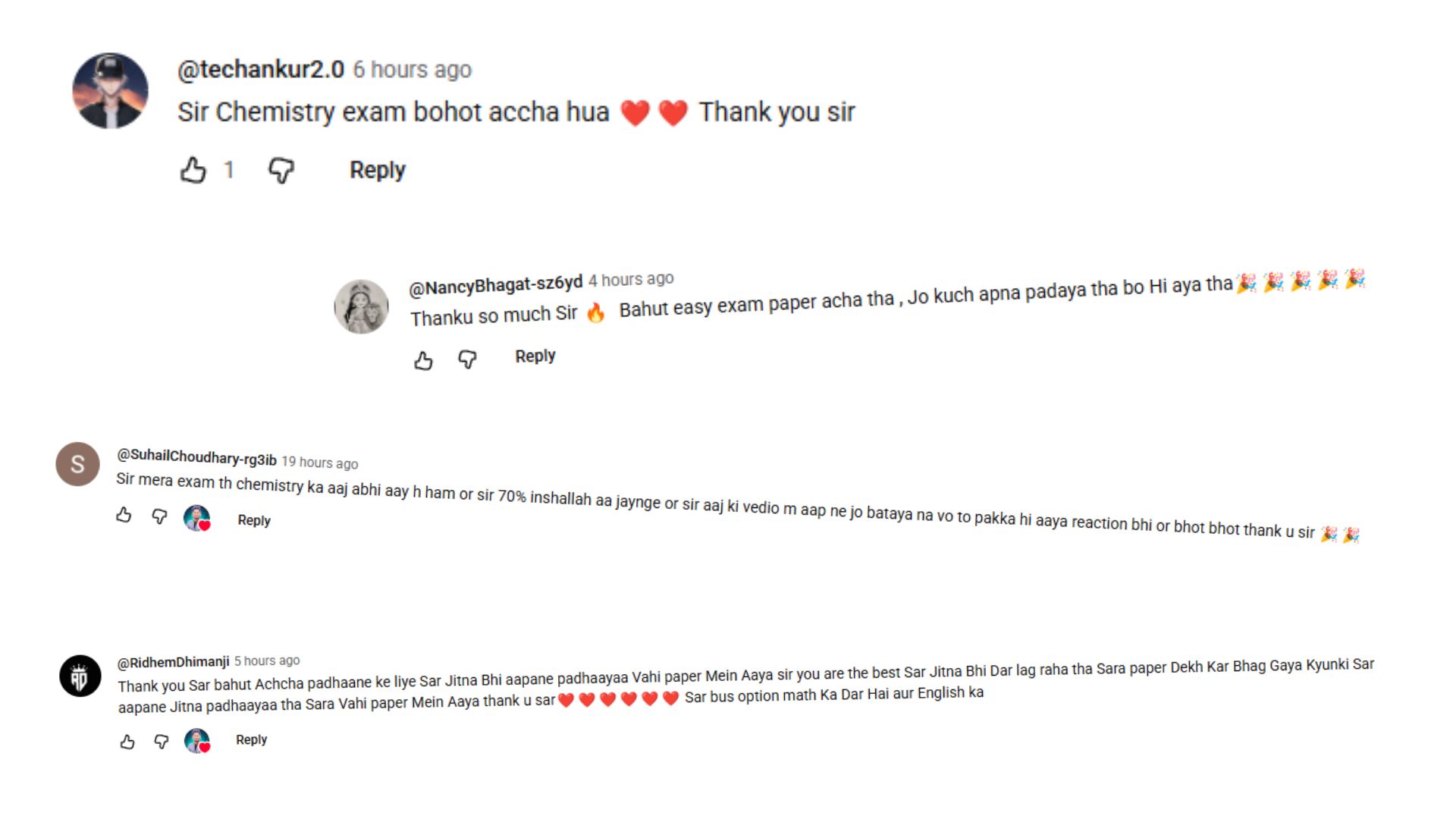Dislike the @NancyBhagat-sz6yd comment

pos(467,359)
